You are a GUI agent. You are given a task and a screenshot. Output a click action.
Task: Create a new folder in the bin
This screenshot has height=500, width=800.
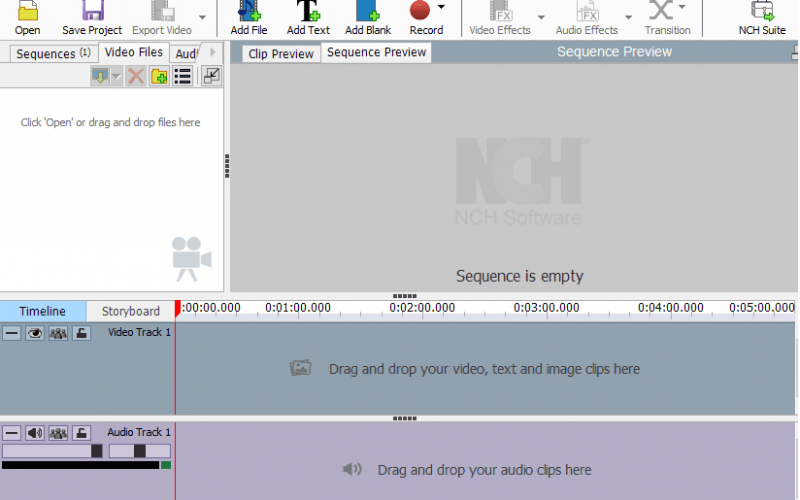[159, 77]
